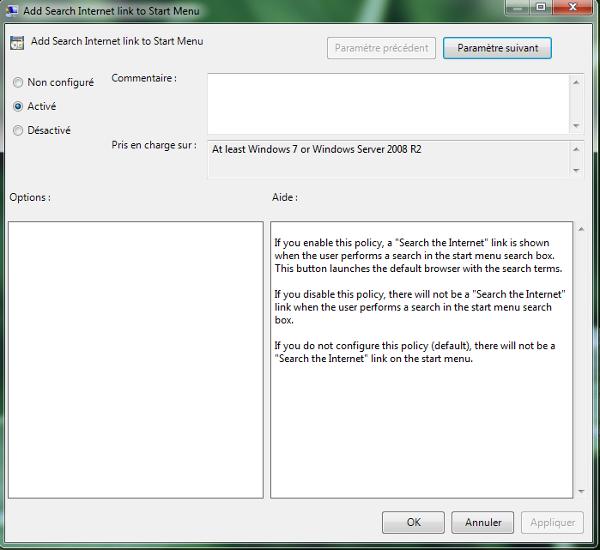Click the 'If you disable this policy' paragraph
The width and height of the screenshot is (600, 550).
(x=420, y=307)
